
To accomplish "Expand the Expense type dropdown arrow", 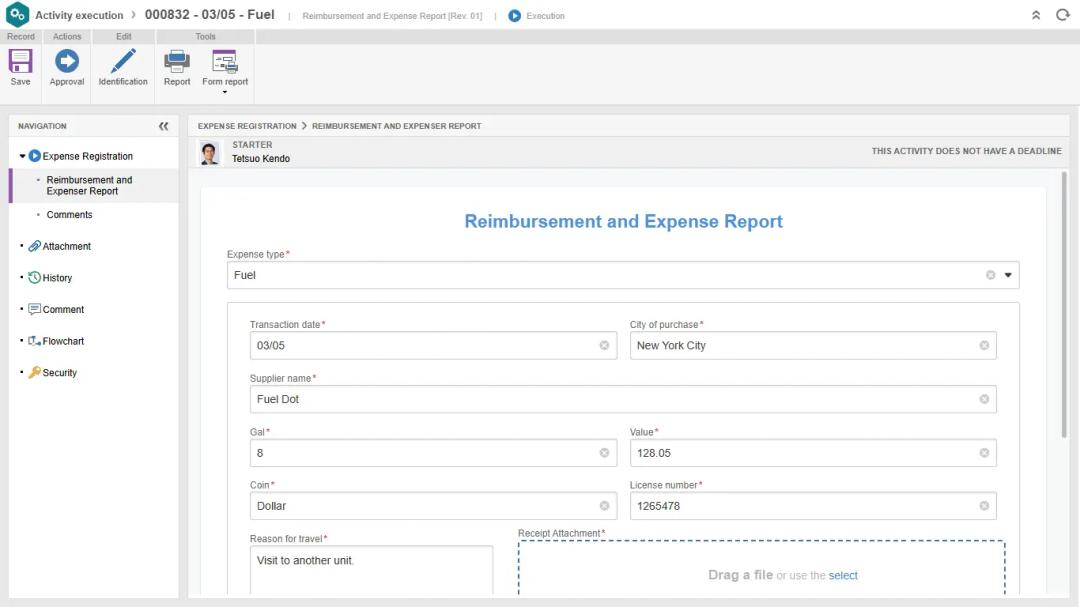I will coord(1008,275).
